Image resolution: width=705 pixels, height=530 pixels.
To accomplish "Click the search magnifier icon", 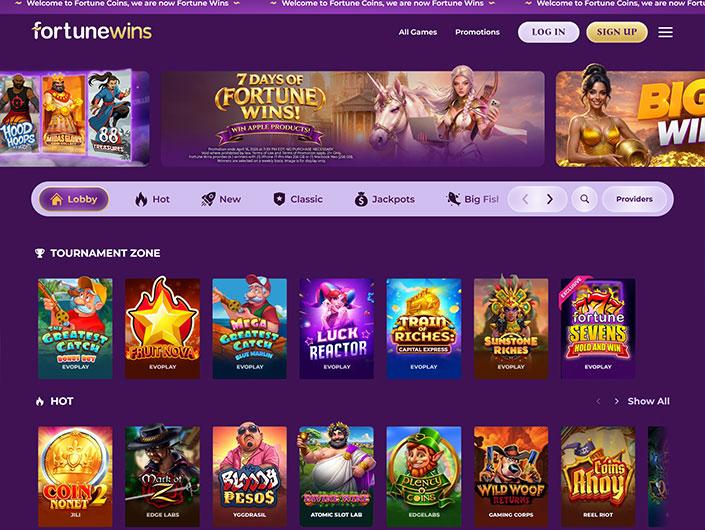I will [585, 199].
